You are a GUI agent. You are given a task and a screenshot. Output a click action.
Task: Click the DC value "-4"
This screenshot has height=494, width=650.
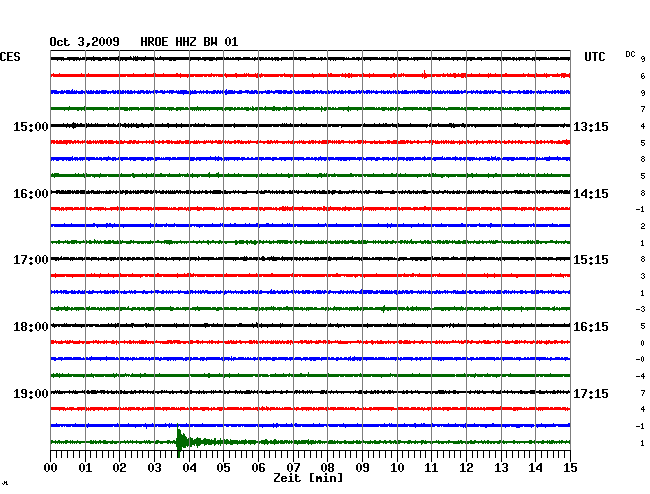(640, 376)
